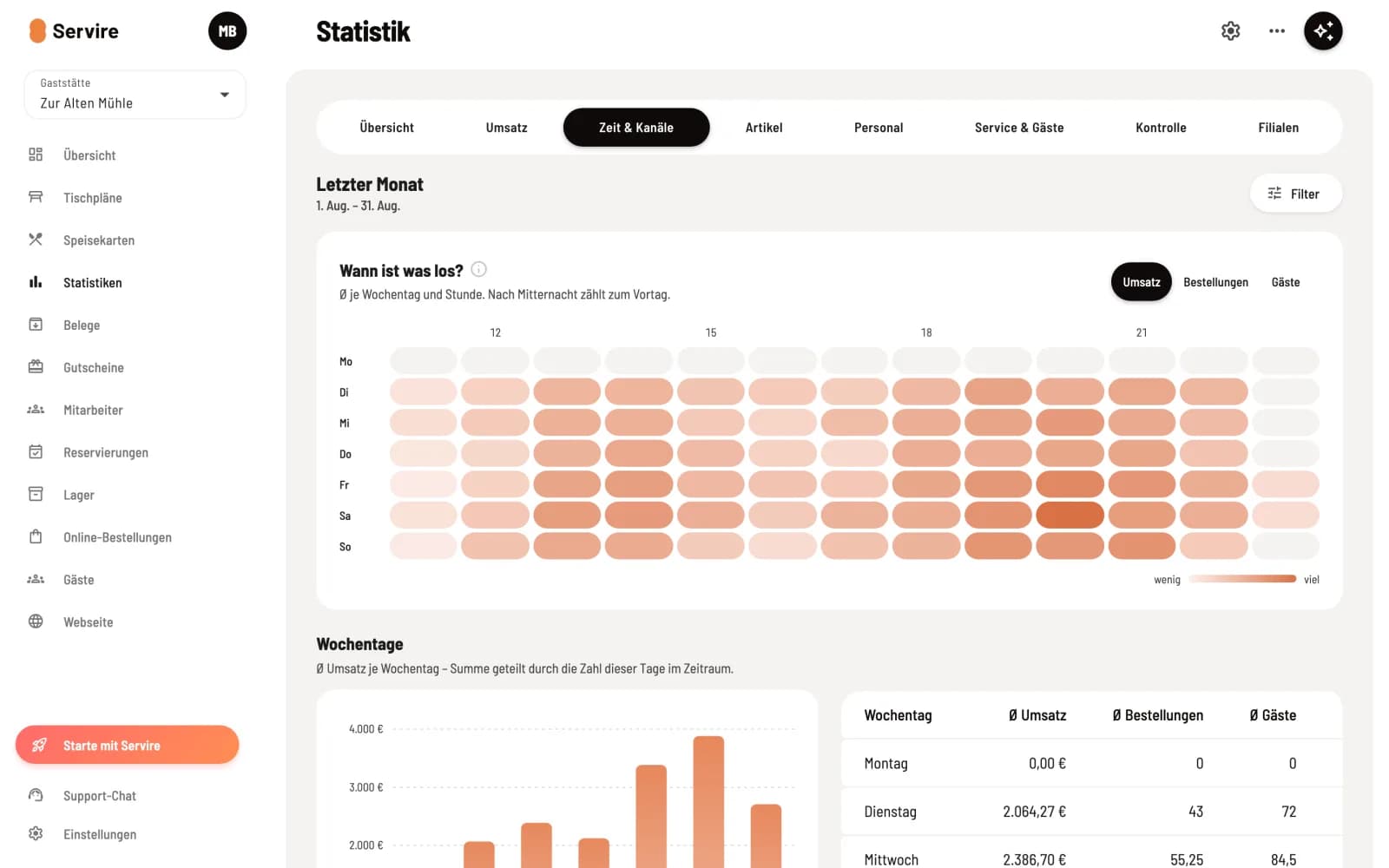
Task: Click the Servire logo
Action: 74,31
